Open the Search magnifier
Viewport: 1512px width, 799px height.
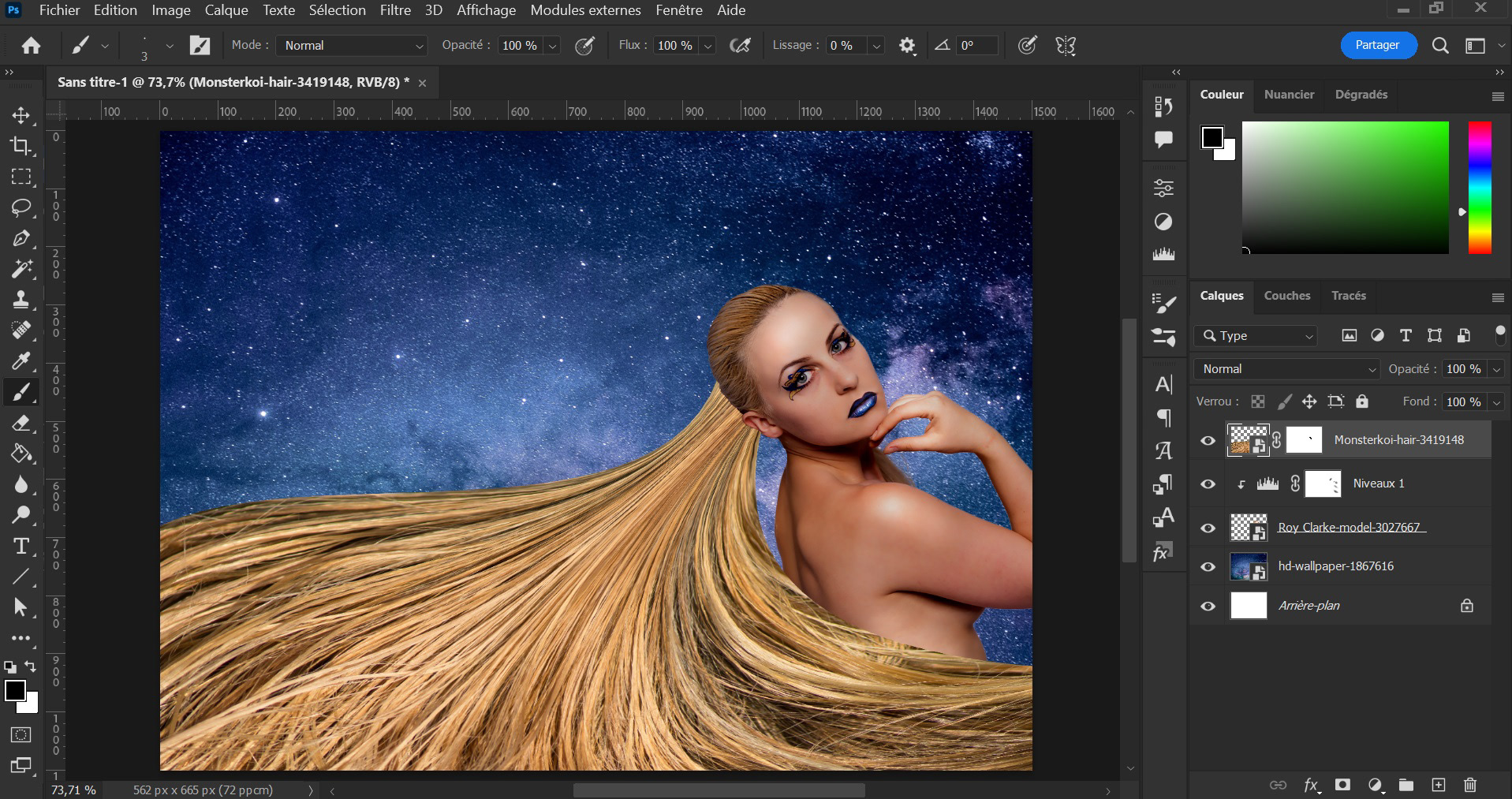[1440, 46]
